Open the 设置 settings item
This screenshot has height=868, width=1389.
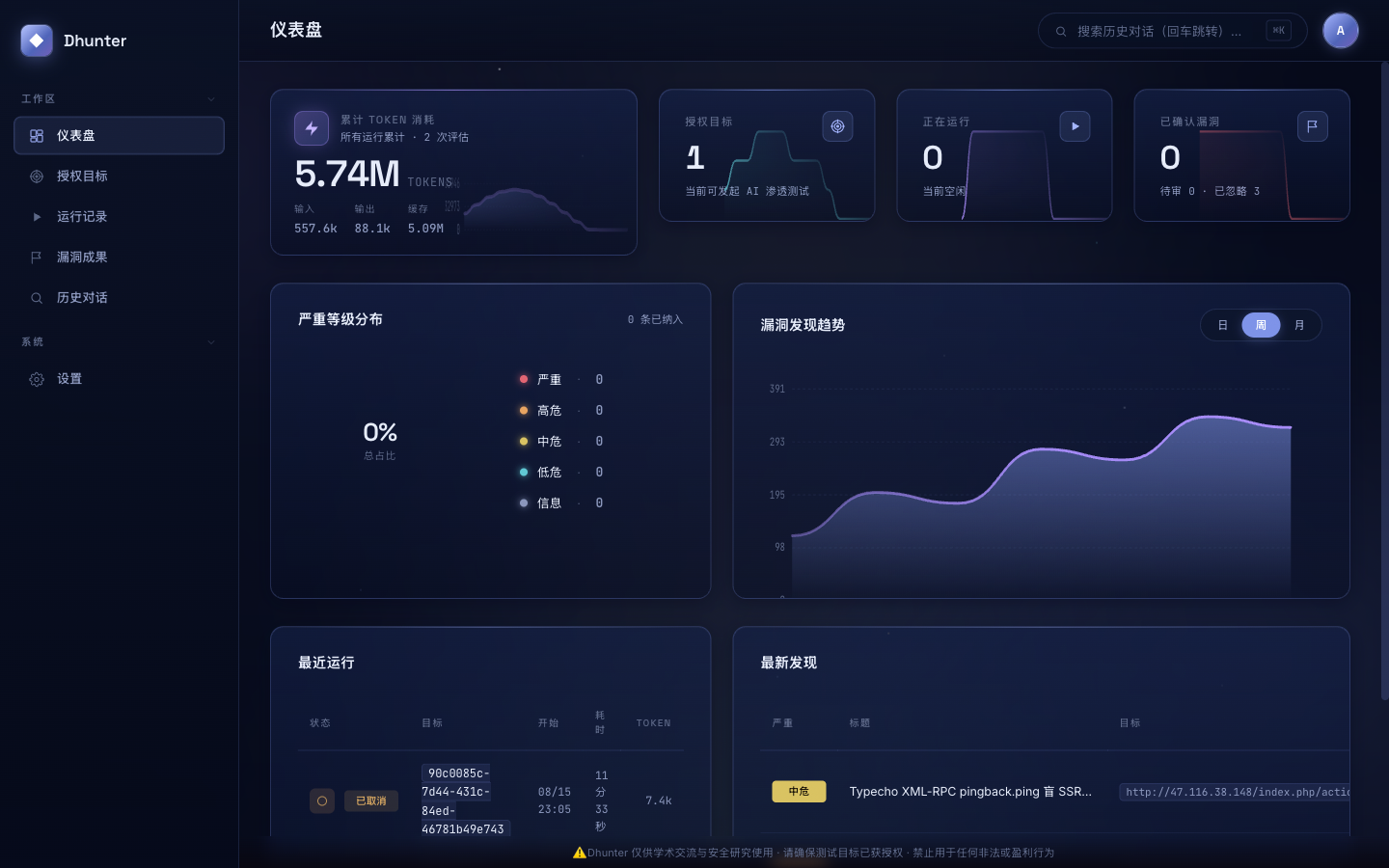pyautogui.click(x=119, y=379)
